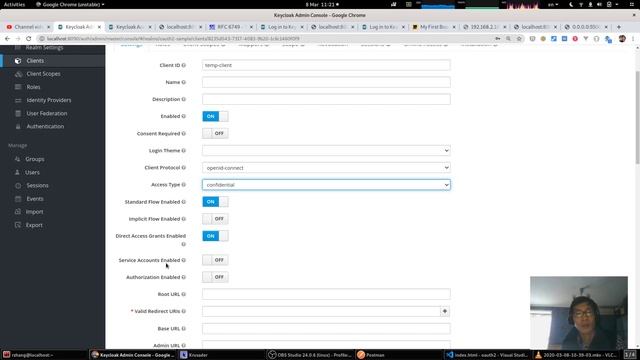
Task: Switch to the 0.0.0.0 tab
Action: 586,27
